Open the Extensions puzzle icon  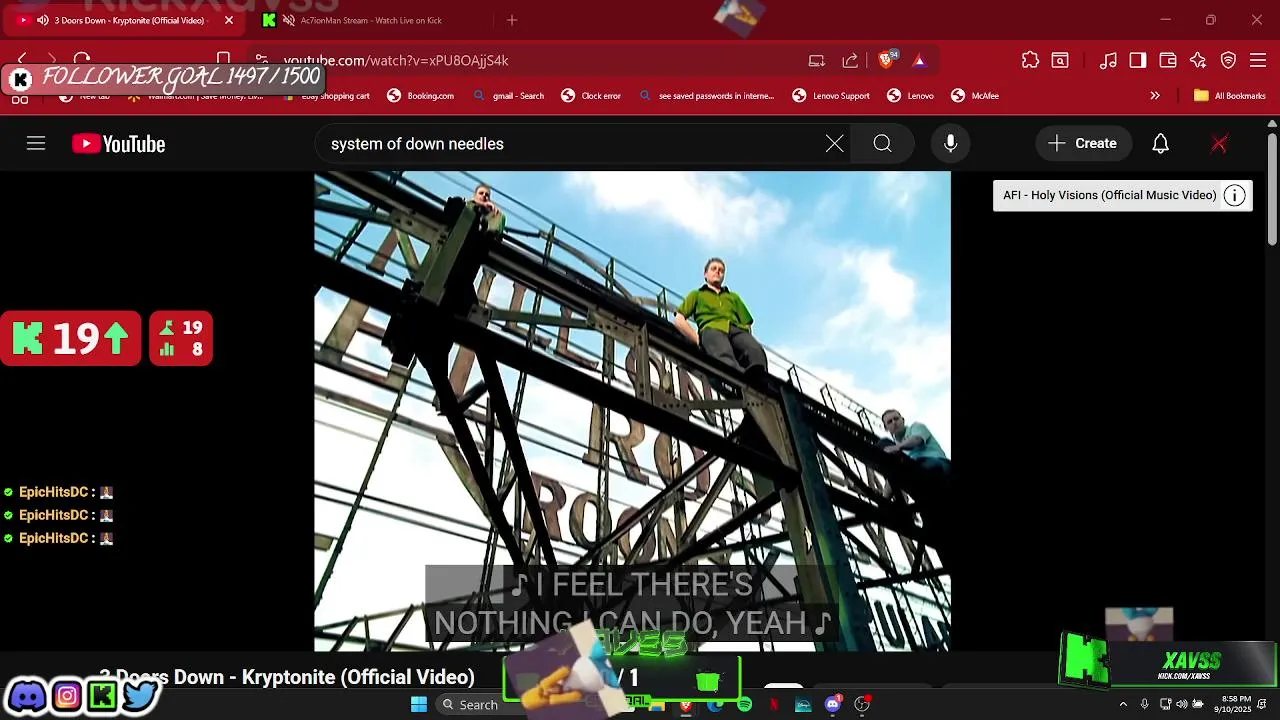pyautogui.click(x=1030, y=60)
